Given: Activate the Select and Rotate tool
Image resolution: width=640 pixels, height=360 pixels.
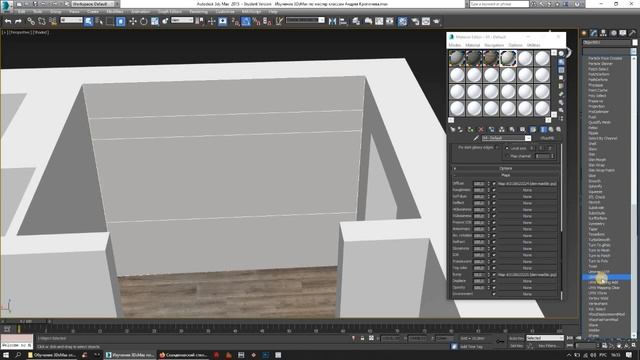Looking at the screenshot, I should [144, 21].
